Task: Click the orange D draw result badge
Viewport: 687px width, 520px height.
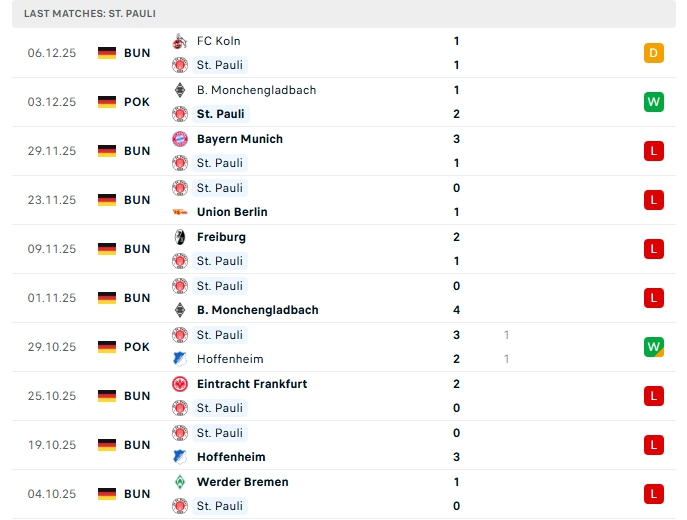Action: (654, 53)
